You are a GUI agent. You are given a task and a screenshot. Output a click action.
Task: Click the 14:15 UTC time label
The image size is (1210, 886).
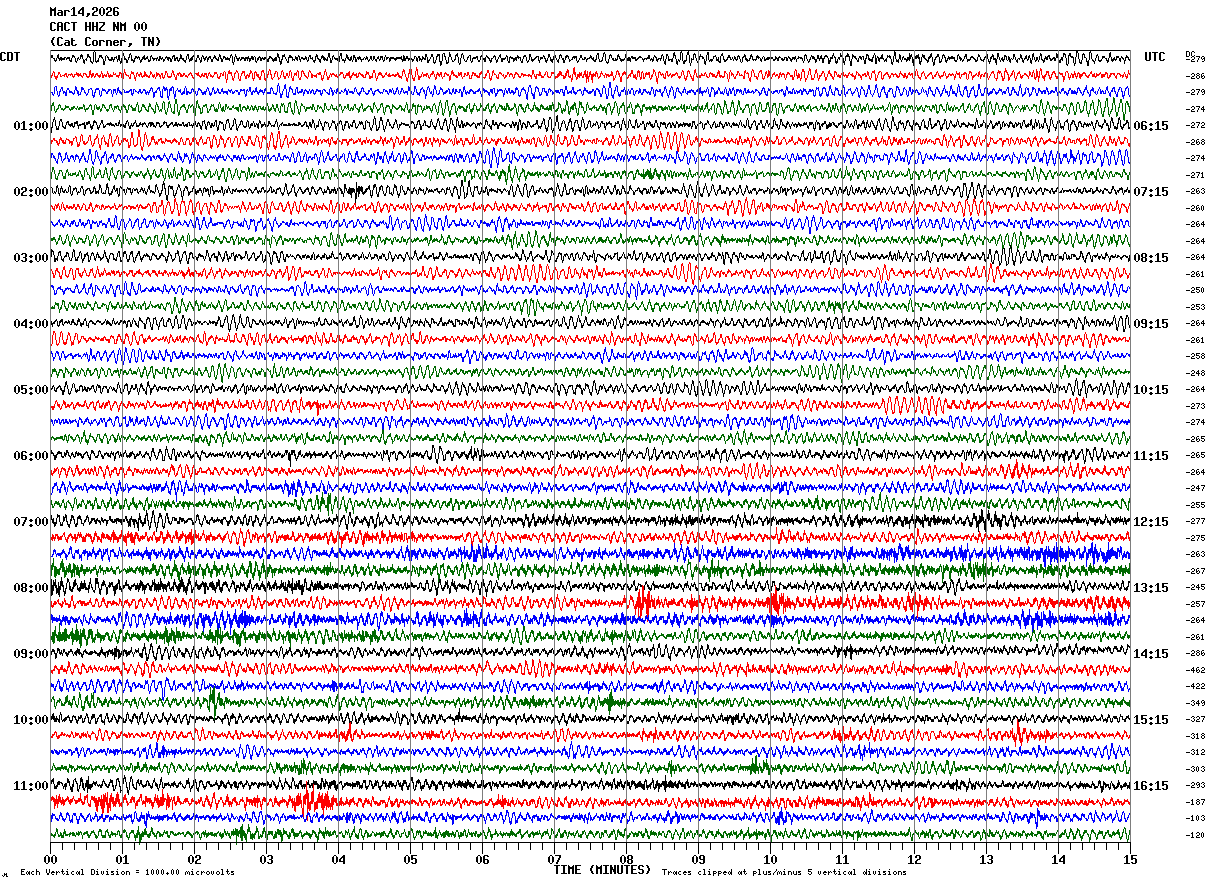[x=1151, y=654]
